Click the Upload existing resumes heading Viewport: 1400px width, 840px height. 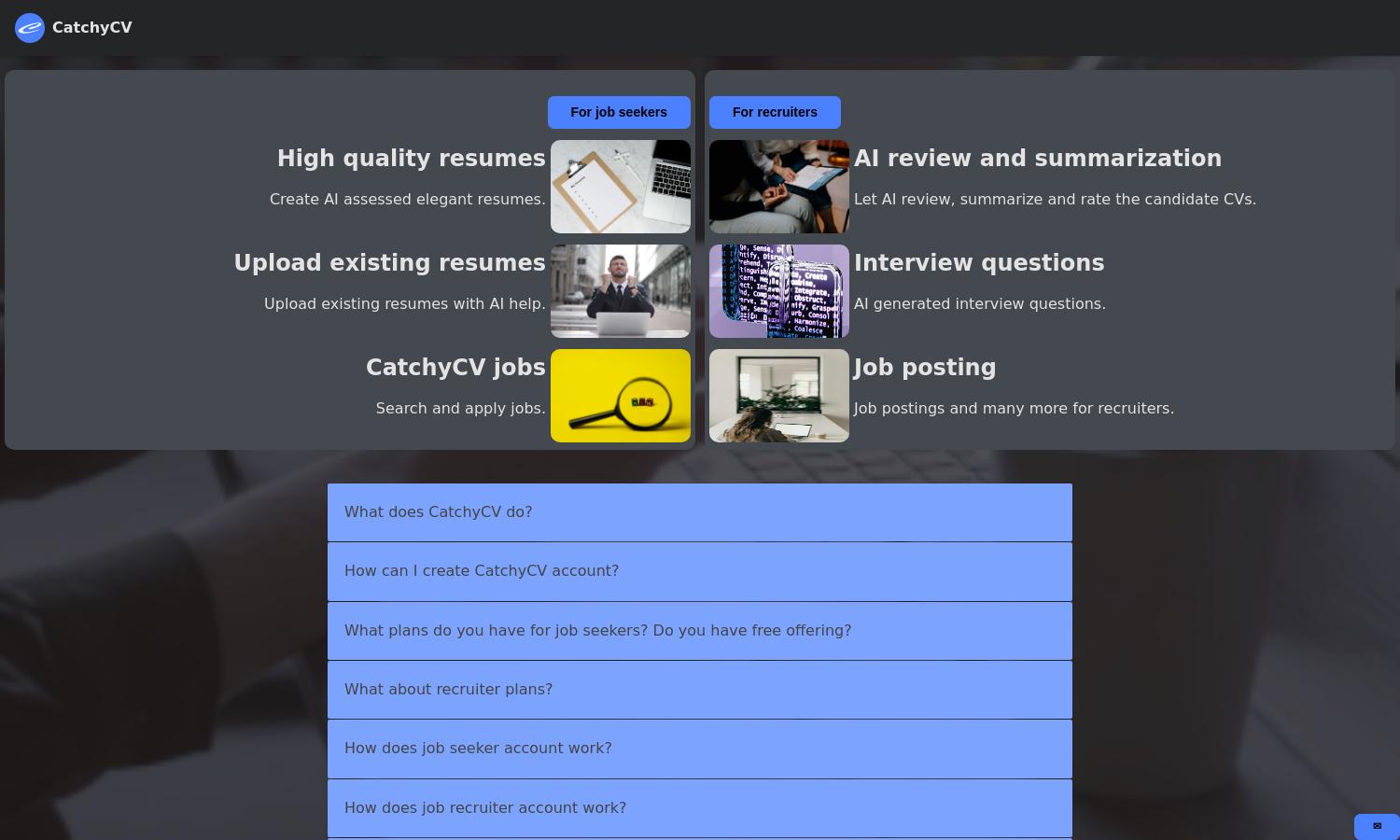pos(390,263)
